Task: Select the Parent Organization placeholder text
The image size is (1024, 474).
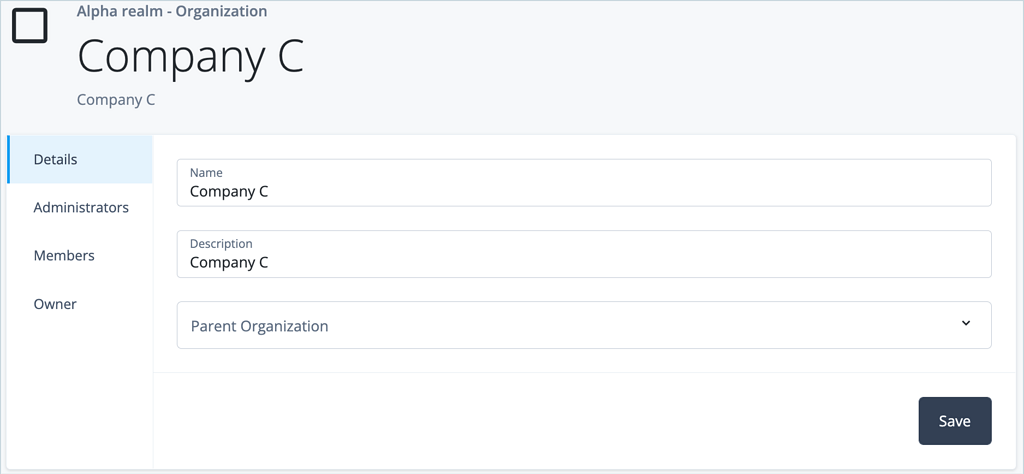Action: tap(259, 326)
